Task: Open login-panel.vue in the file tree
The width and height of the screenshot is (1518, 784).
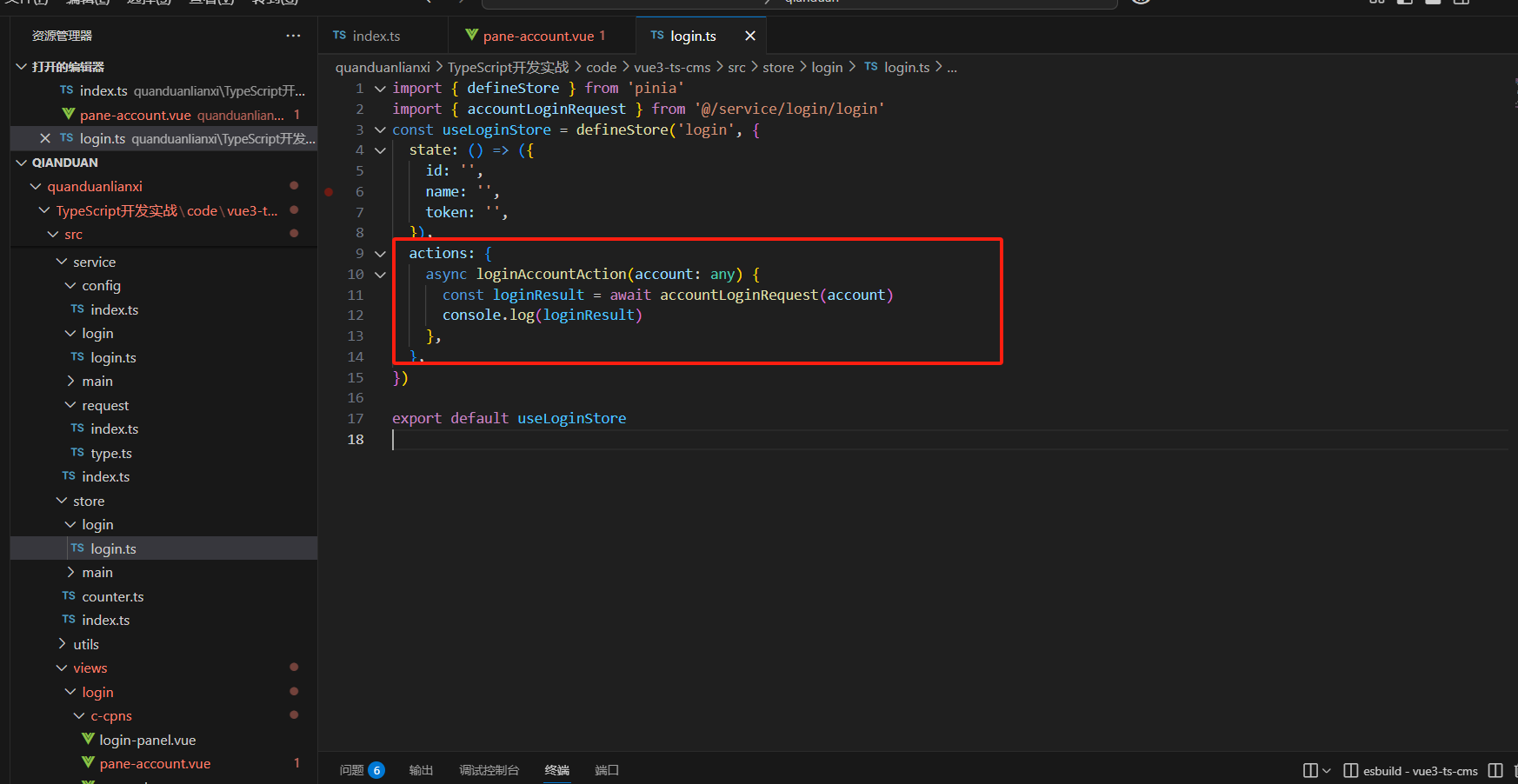Action: [x=148, y=741]
